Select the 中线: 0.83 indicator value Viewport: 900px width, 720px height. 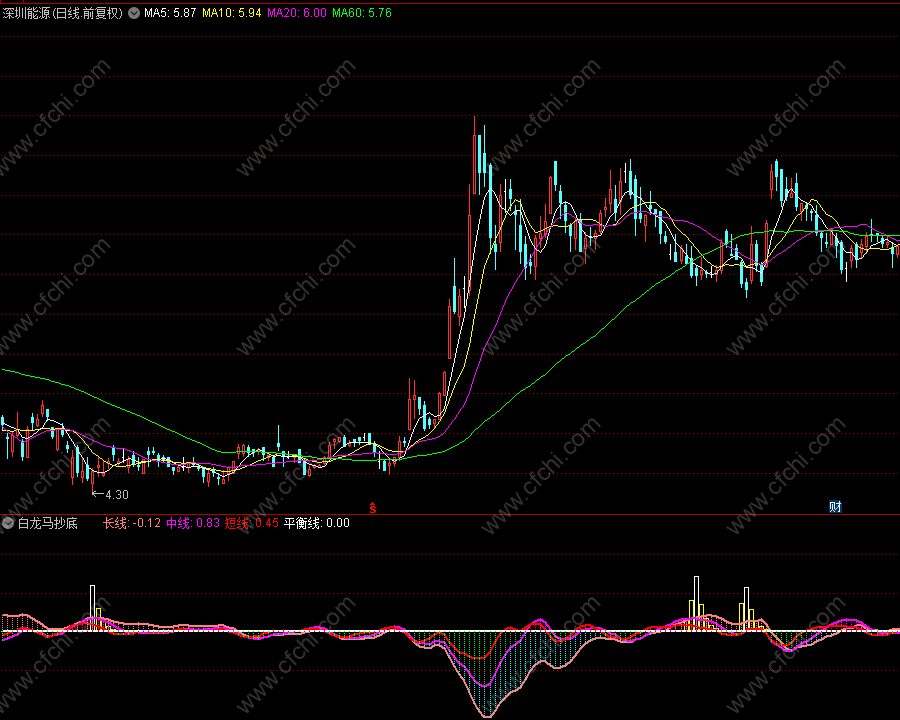[193, 523]
